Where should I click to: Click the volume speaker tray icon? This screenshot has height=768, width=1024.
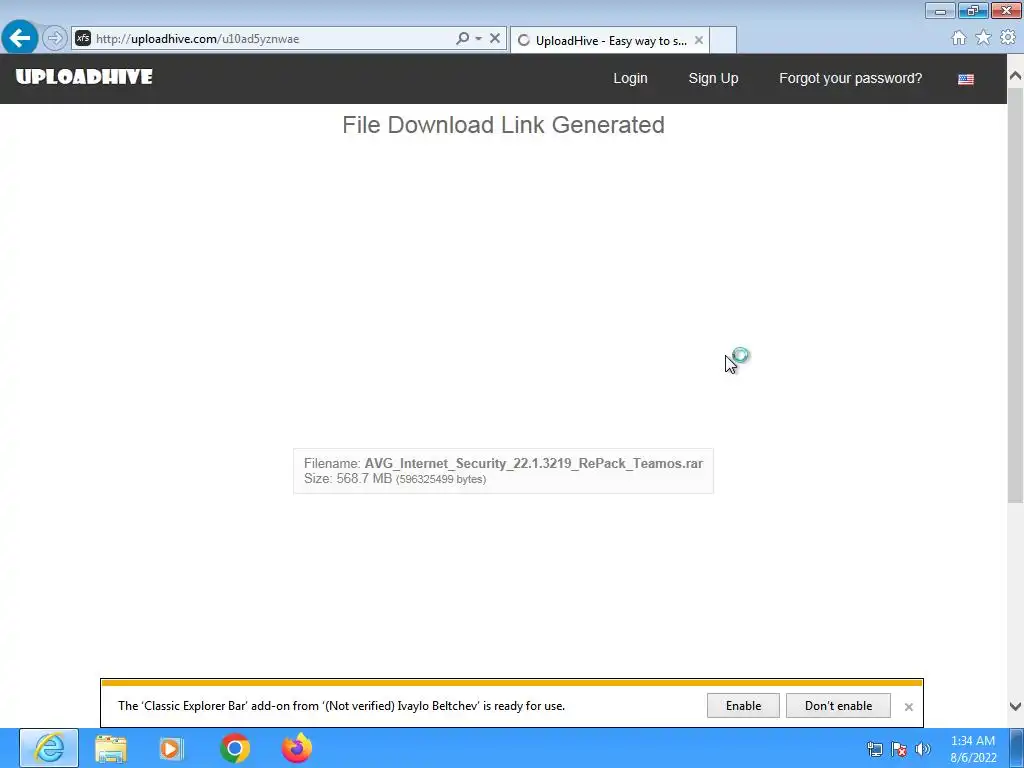coord(923,749)
